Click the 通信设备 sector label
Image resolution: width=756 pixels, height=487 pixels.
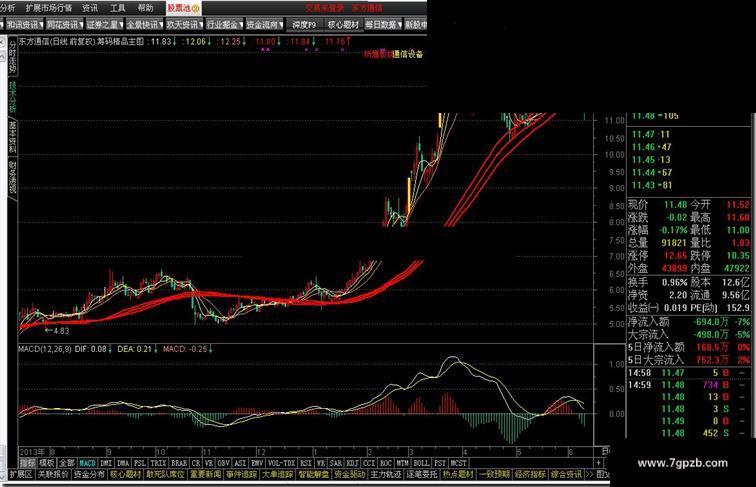pyautogui.click(x=407, y=54)
